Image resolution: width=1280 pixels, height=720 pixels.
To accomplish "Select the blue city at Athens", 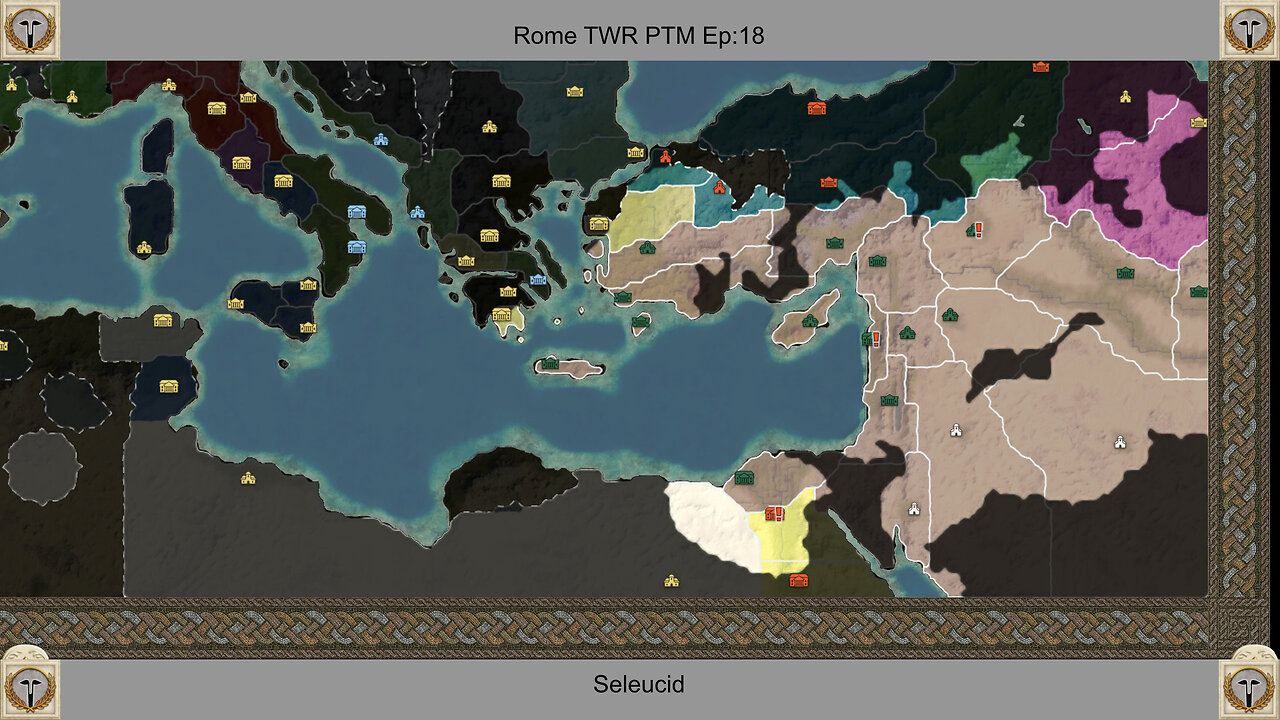I will pos(538,279).
